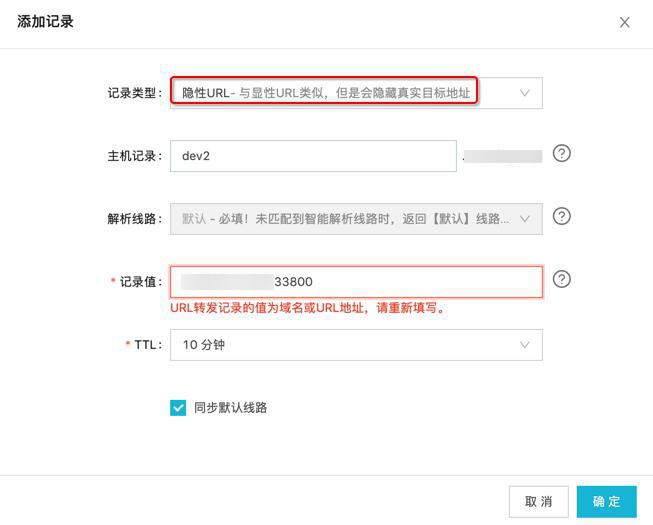Open the TTL dropdown showing 10 分钟
Image resolution: width=653 pixels, height=525 pixels.
click(x=355, y=344)
